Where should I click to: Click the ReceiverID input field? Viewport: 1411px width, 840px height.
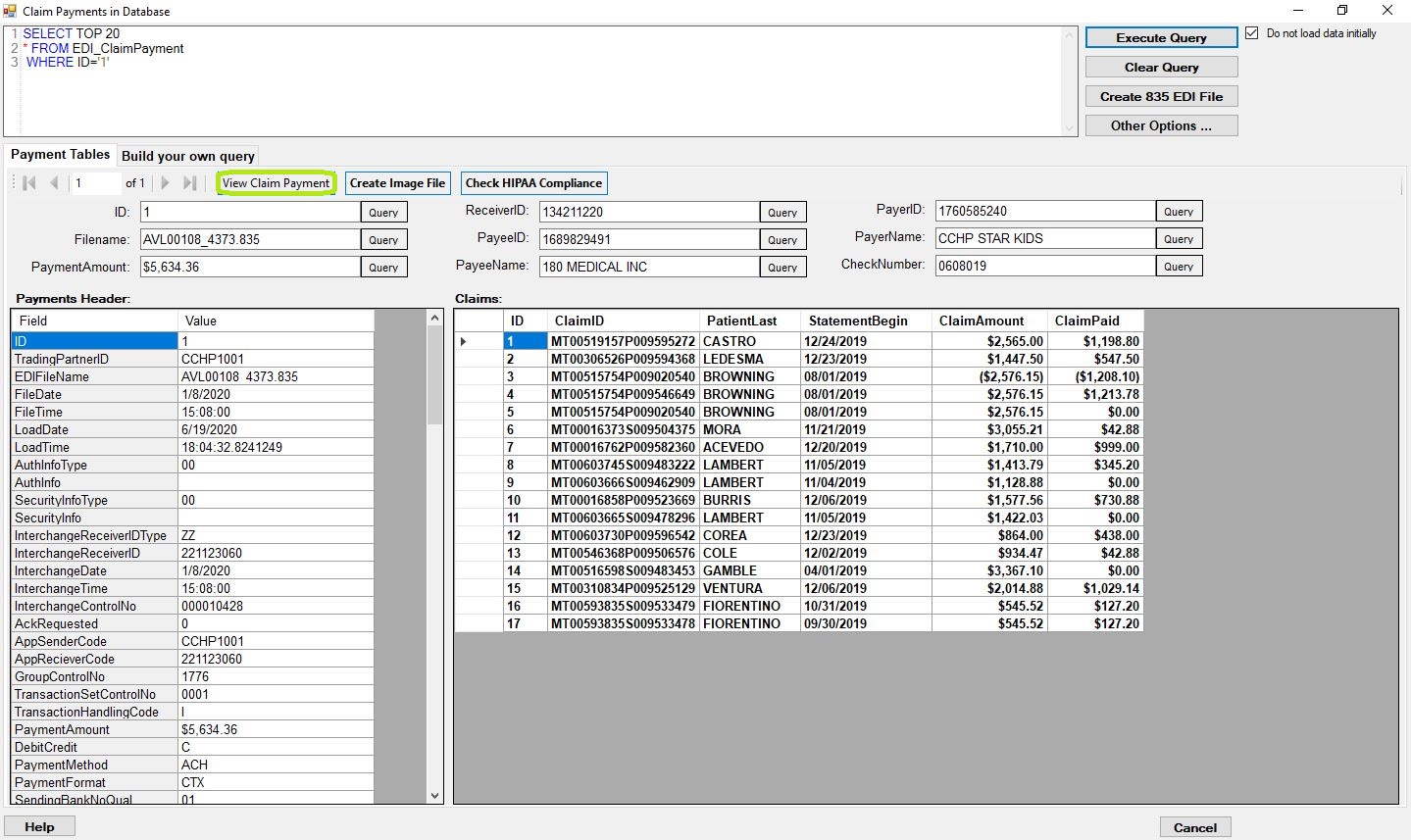649,212
